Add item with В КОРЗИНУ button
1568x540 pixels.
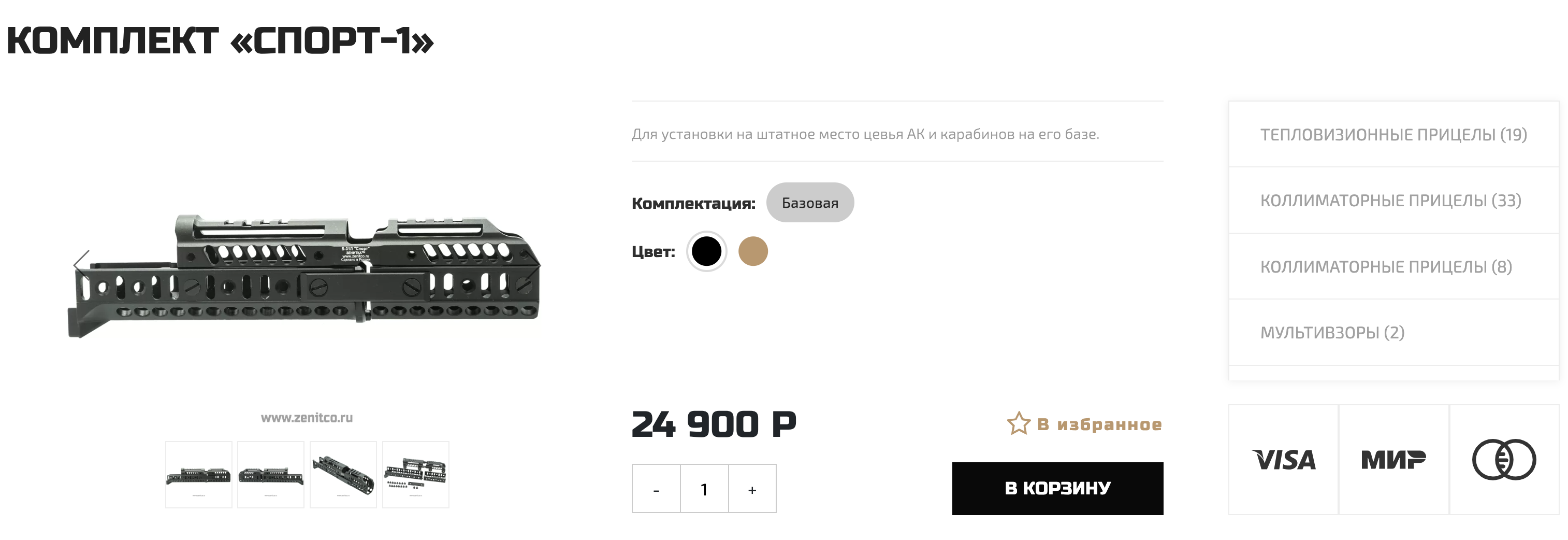1057,489
